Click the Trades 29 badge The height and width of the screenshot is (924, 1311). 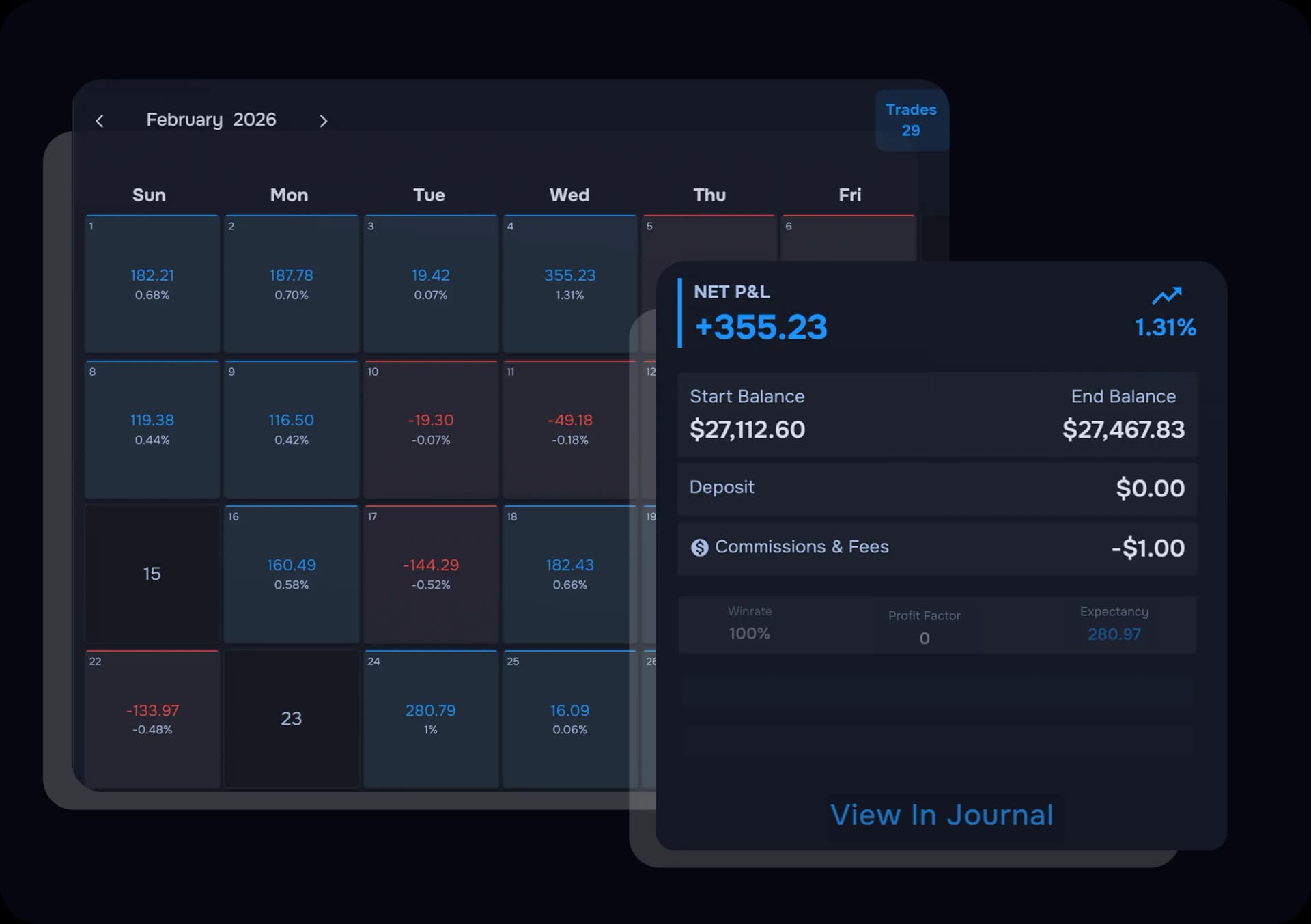(x=911, y=120)
